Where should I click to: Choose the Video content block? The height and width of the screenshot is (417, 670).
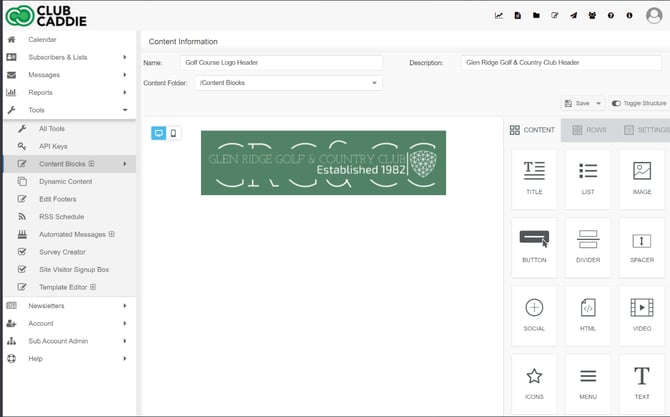point(641,312)
